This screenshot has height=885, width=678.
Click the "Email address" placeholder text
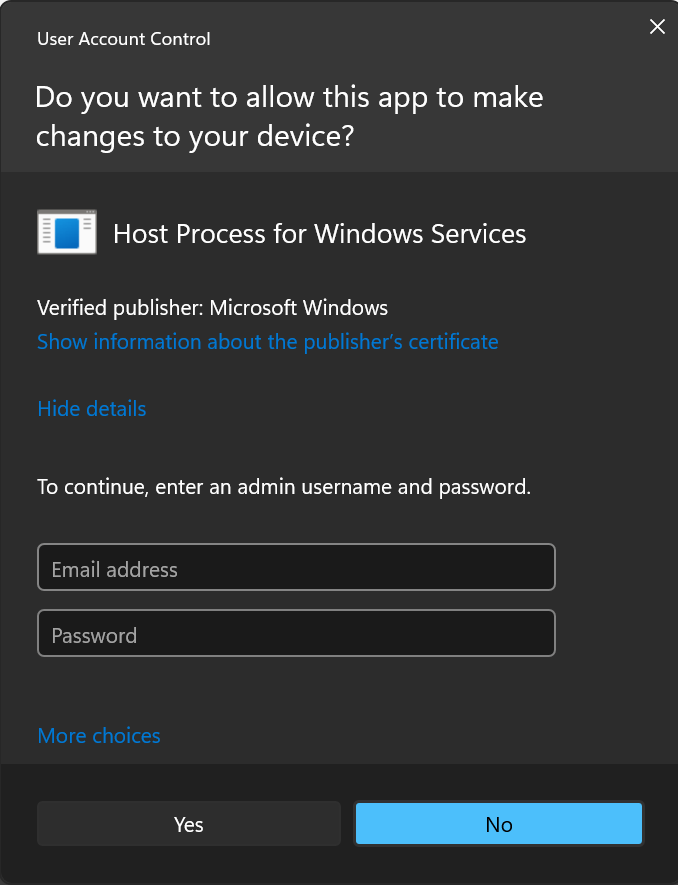point(115,570)
